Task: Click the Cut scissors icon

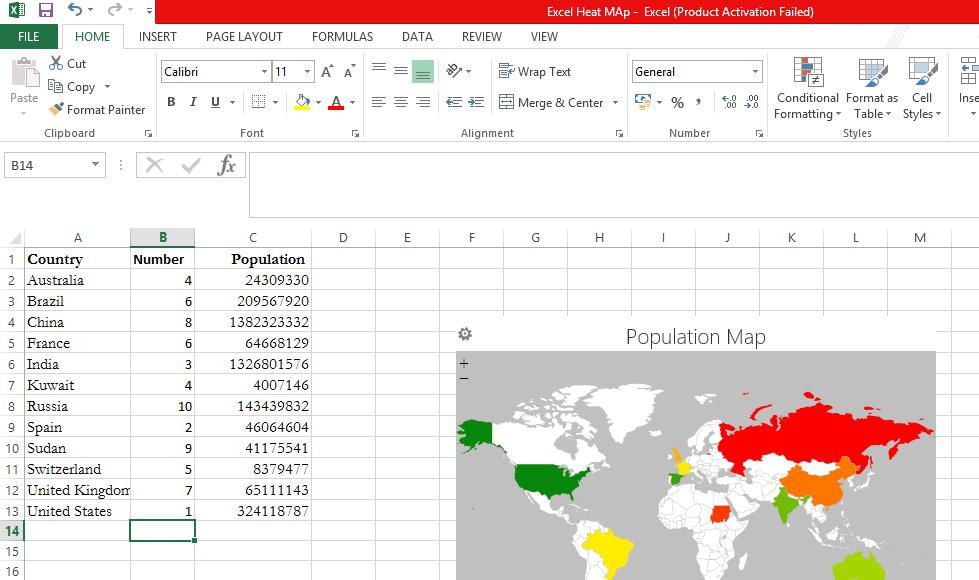Action: click(56, 63)
